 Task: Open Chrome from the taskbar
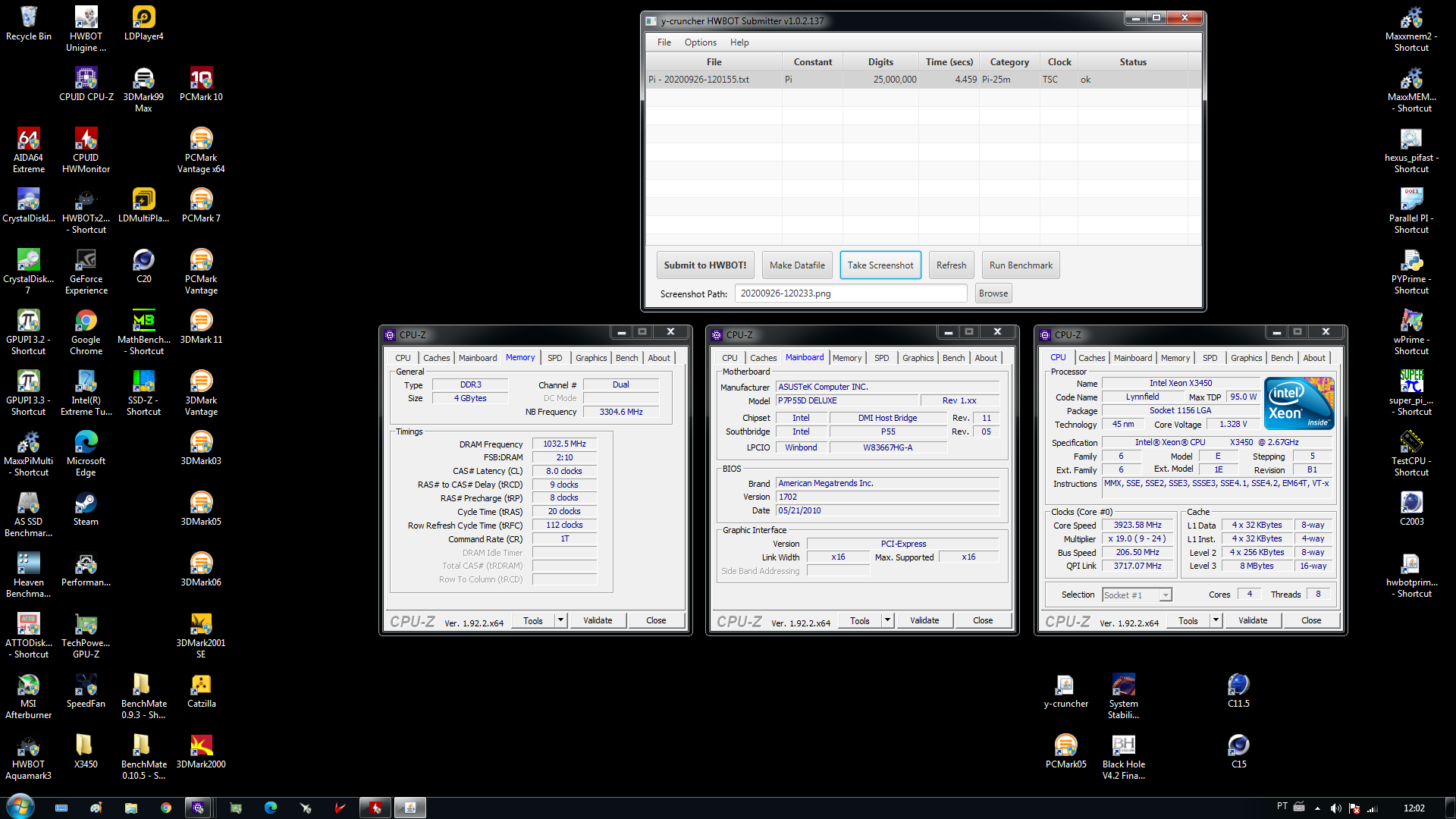tap(166, 808)
